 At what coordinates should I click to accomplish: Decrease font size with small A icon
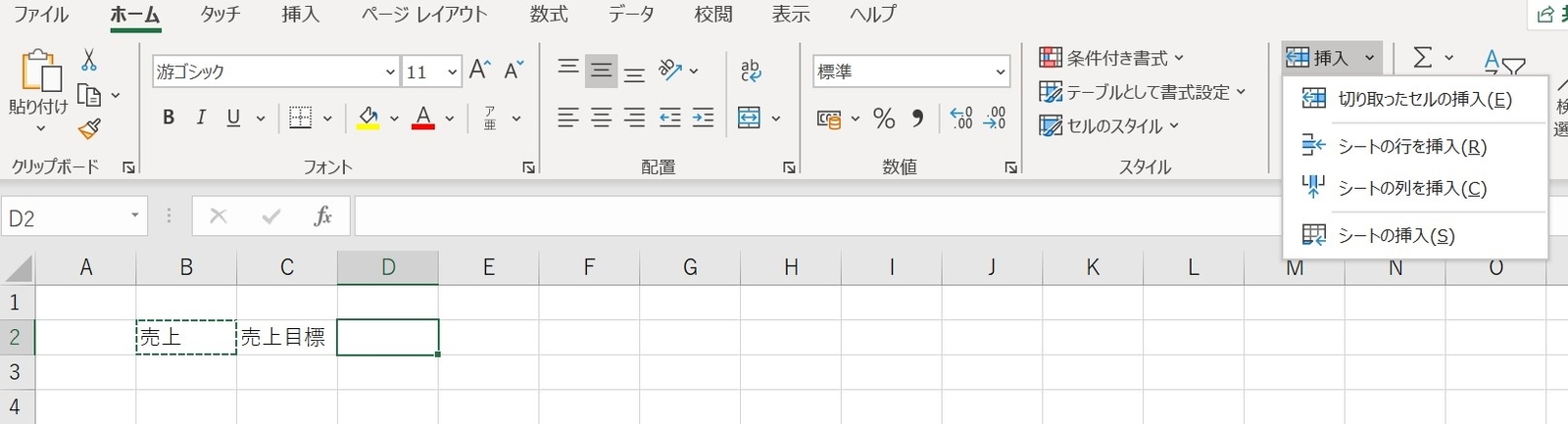[x=514, y=71]
